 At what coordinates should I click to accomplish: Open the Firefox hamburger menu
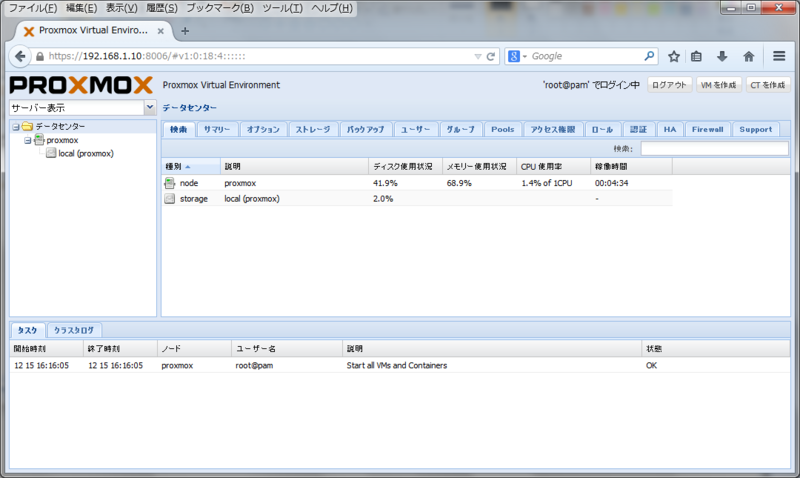[779, 56]
